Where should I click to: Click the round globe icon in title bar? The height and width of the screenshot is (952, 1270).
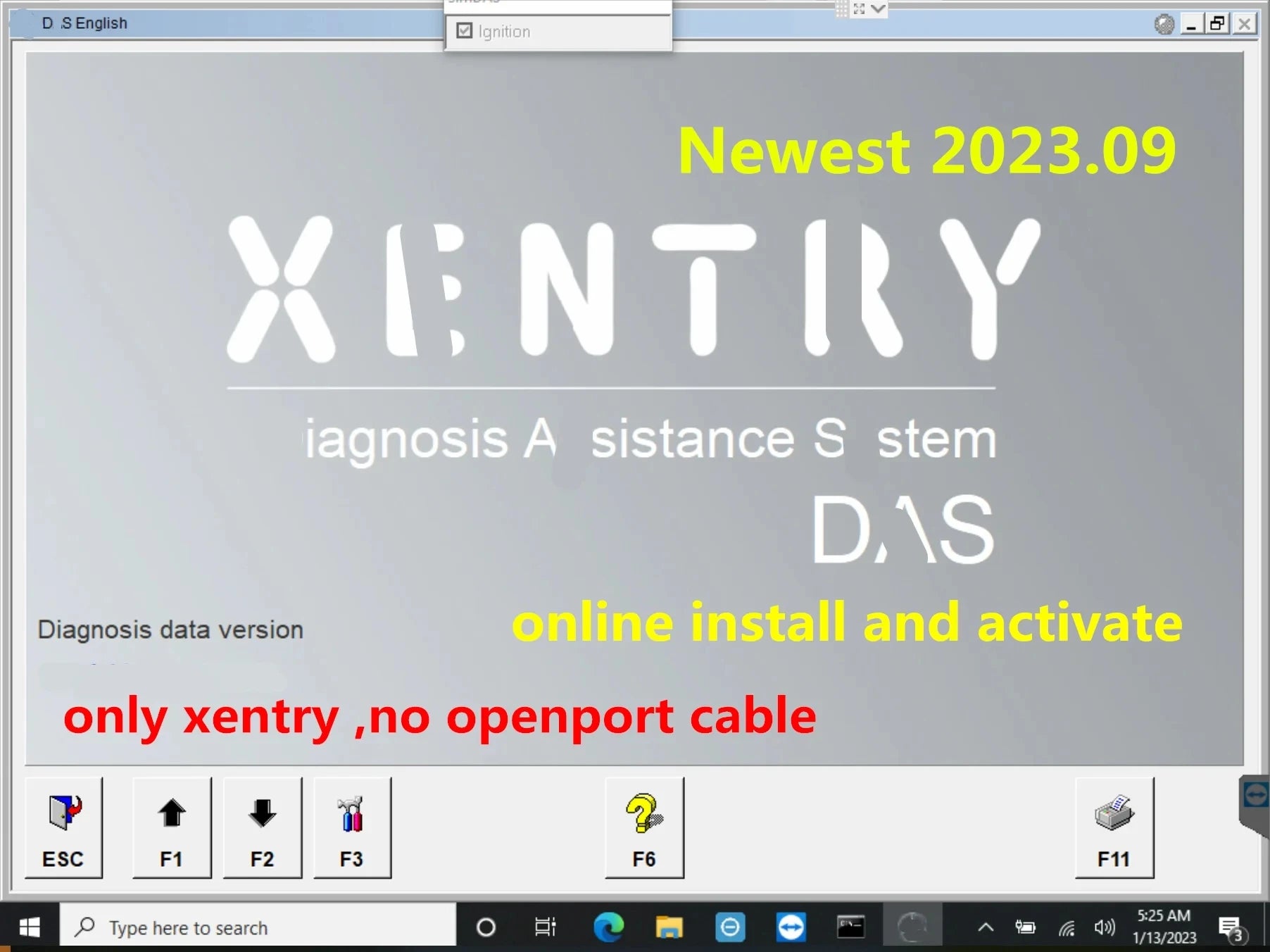tap(1164, 25)
